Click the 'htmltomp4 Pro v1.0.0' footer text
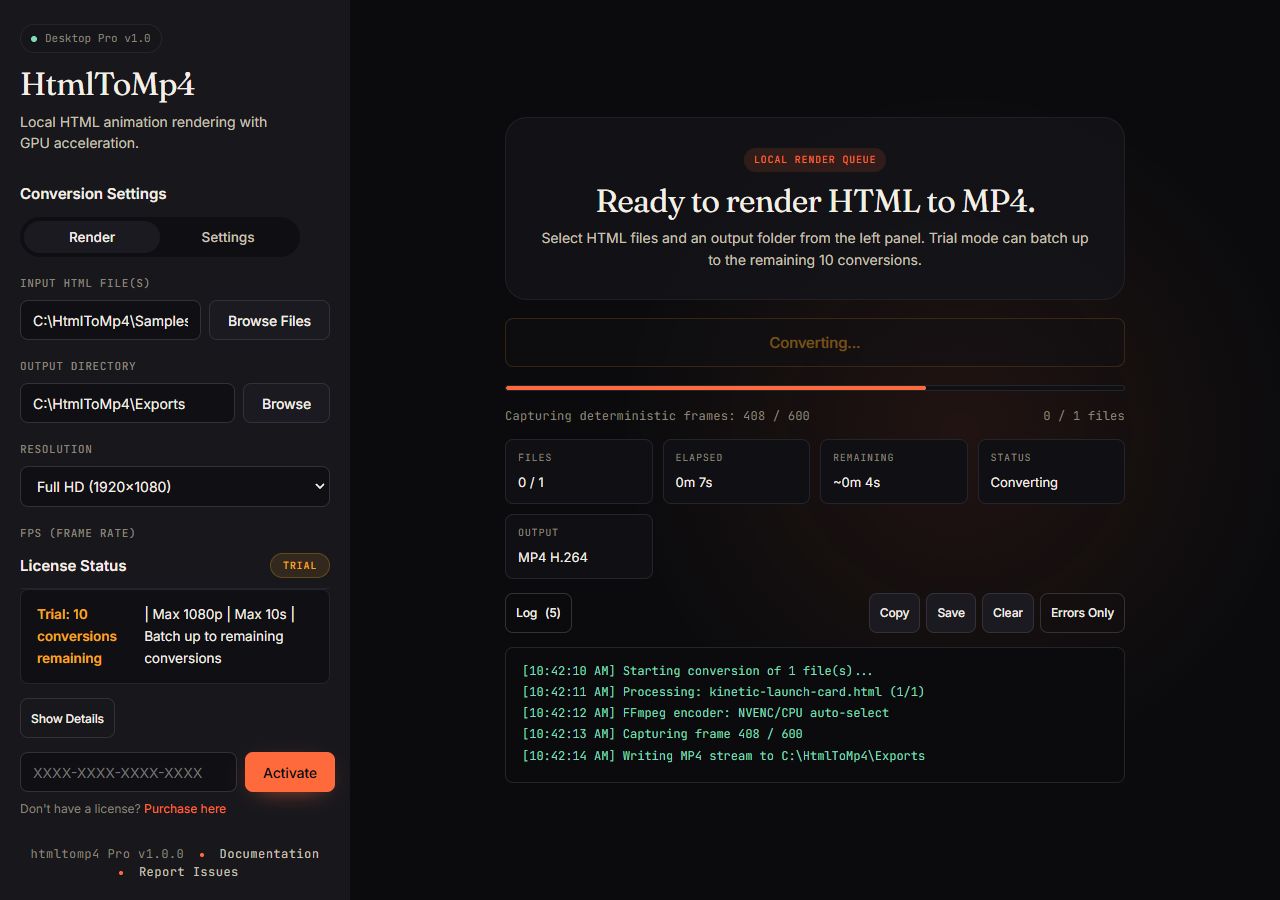 coord(107,854)
